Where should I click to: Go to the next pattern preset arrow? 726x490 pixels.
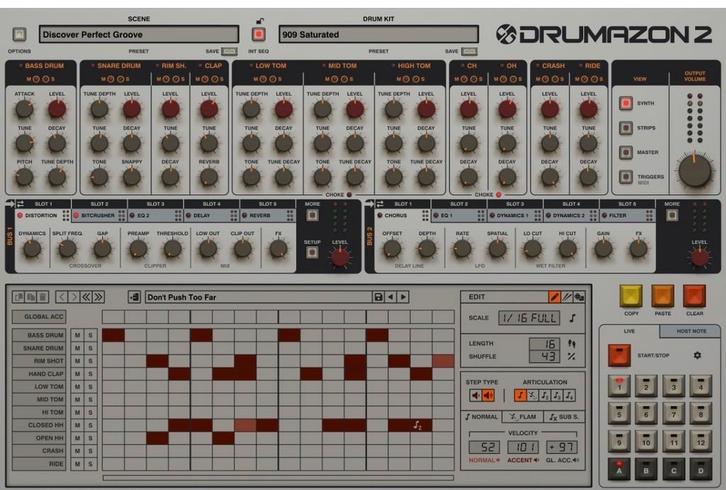403,297
